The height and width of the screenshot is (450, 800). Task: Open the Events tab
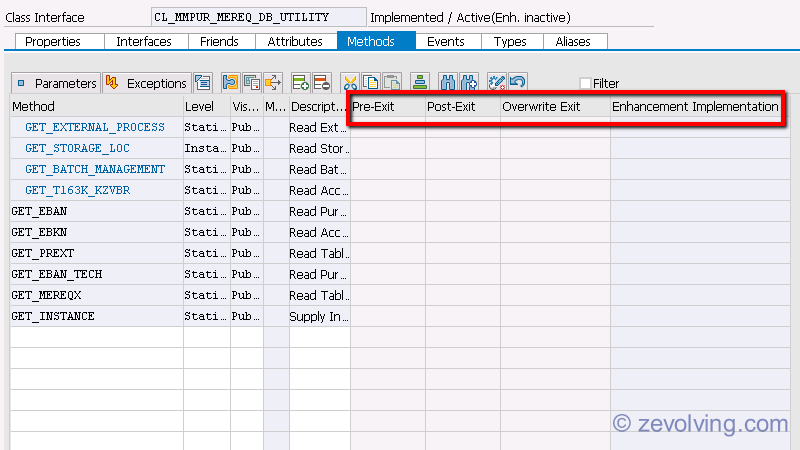446,41
